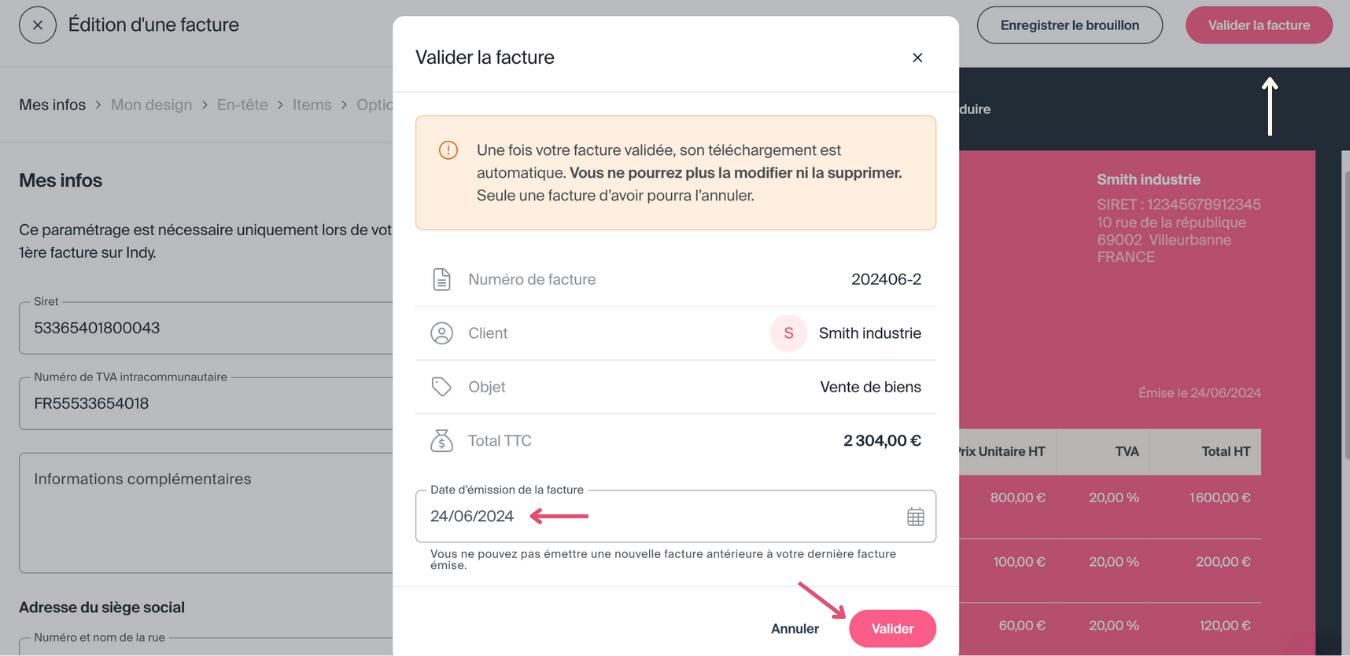The height and width of the screenshot is (656, 1350).
Task: Open the En-tête step
Action: 242,105
